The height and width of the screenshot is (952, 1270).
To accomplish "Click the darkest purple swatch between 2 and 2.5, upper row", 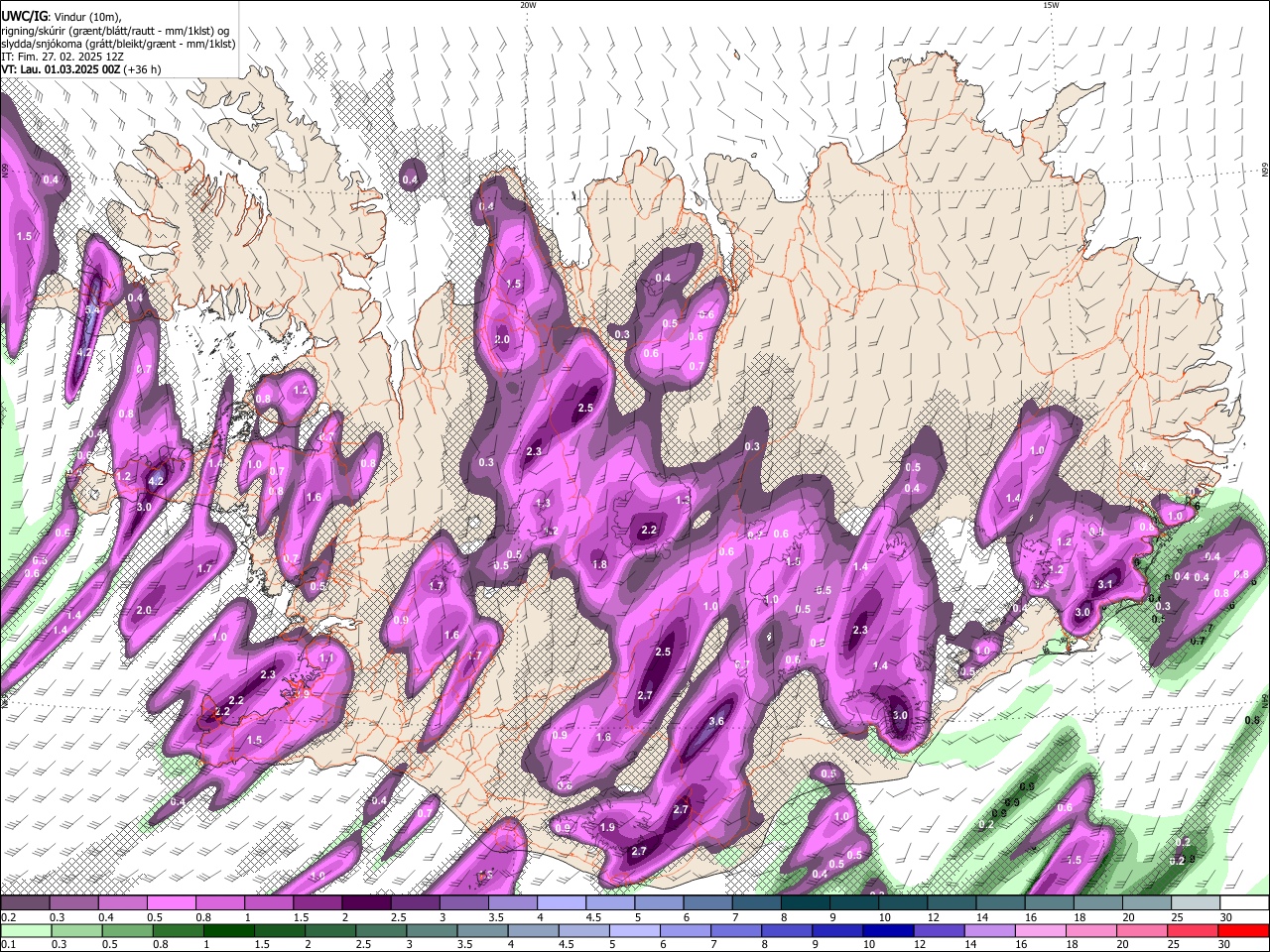I will point(366,903).
